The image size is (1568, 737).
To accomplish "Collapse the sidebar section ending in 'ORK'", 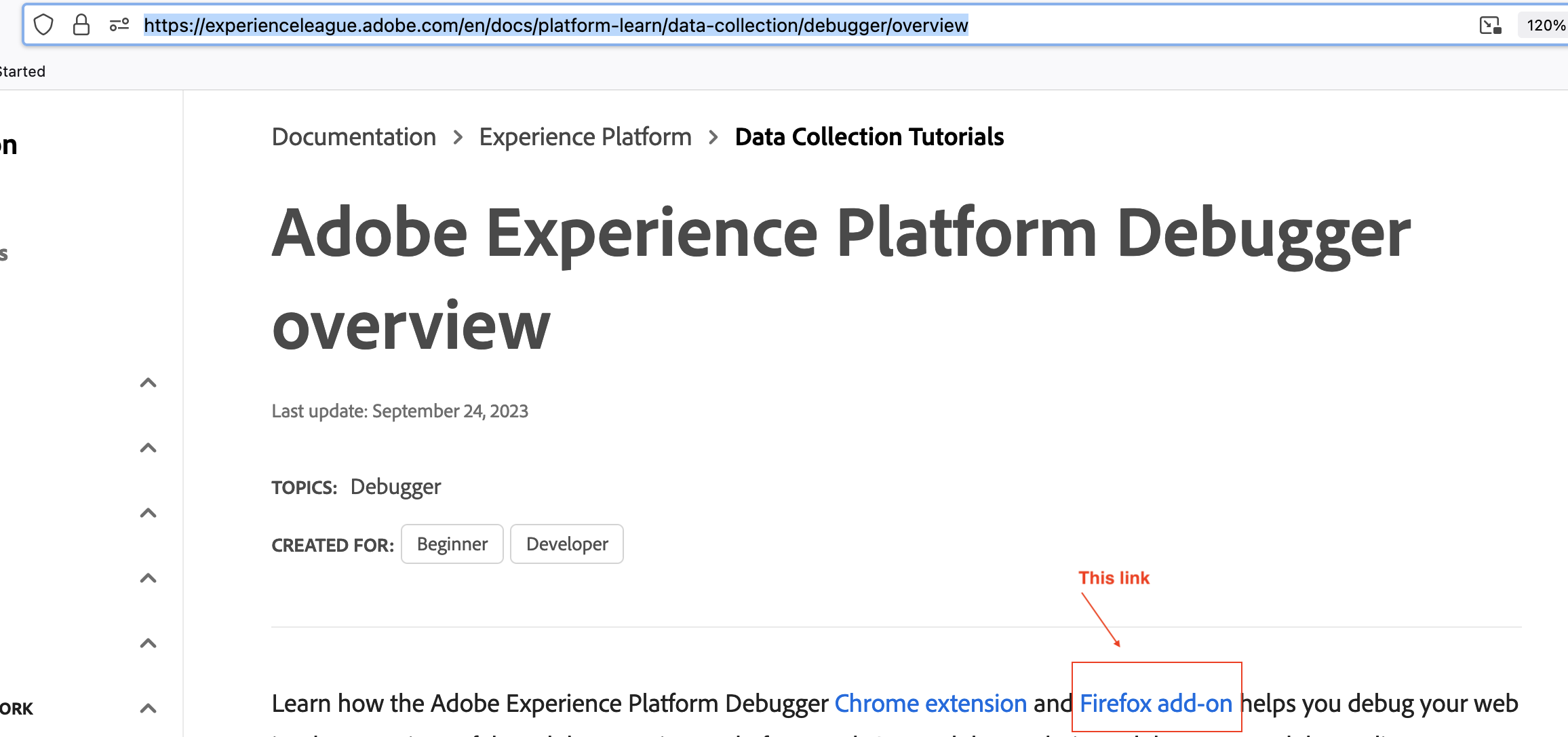I will [148, 708].
